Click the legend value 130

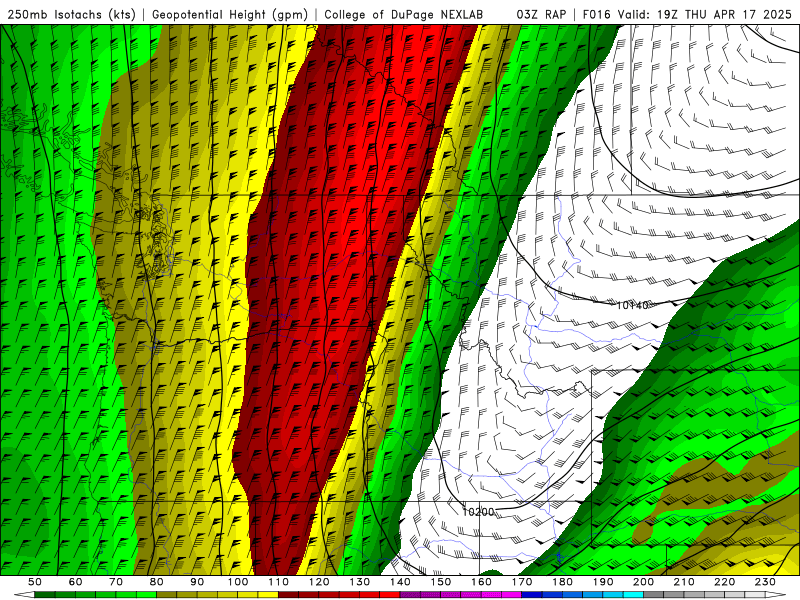tap(360, 582)
